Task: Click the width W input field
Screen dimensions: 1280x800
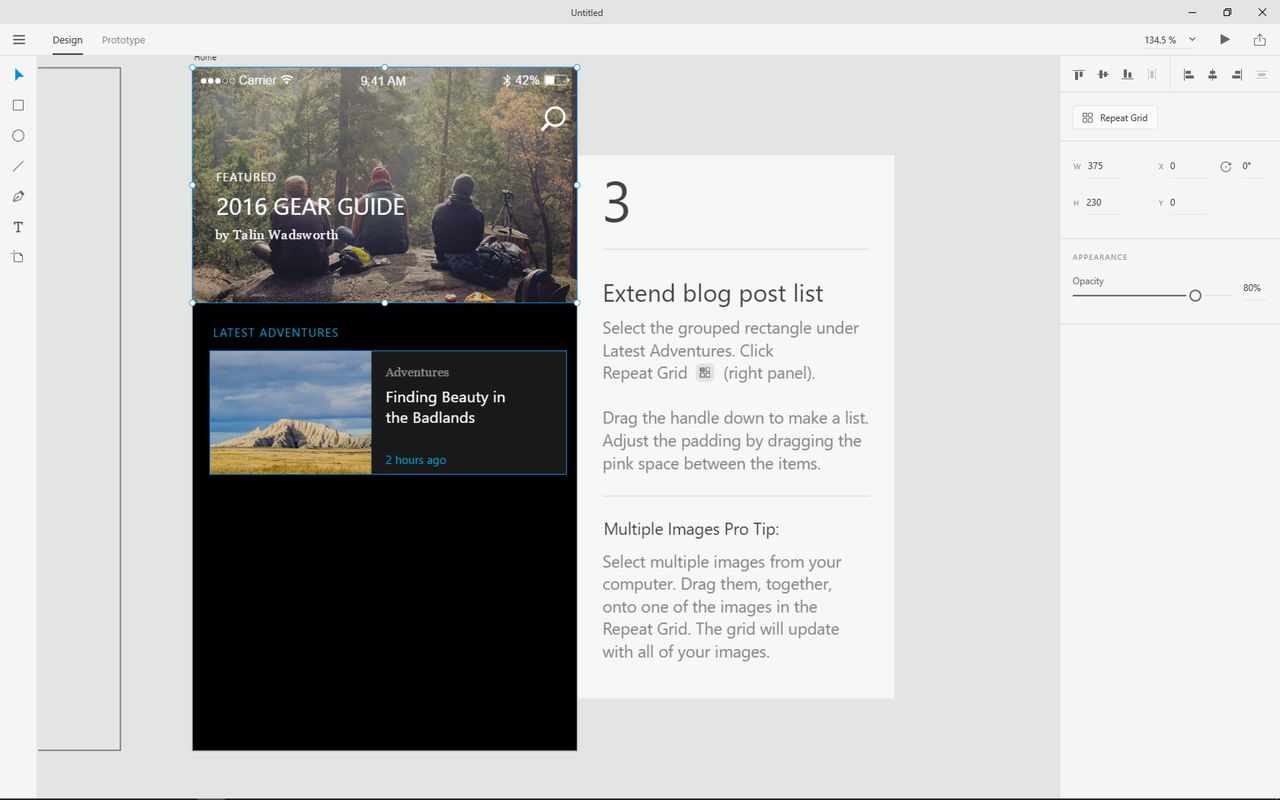Action: point(1103,166)
